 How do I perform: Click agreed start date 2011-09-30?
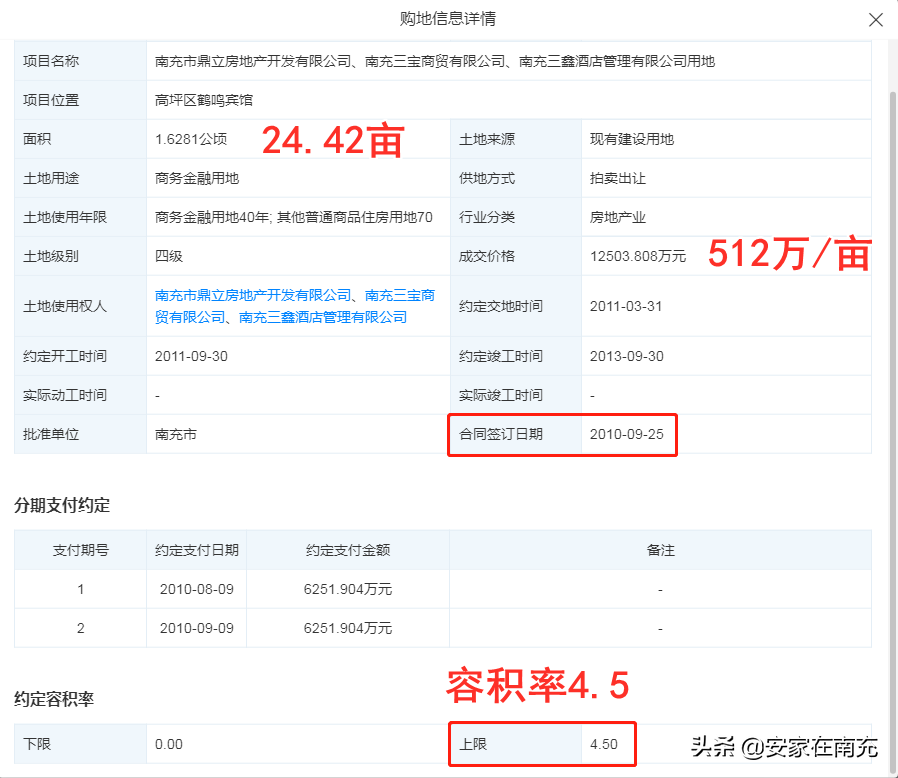point(191,356)
